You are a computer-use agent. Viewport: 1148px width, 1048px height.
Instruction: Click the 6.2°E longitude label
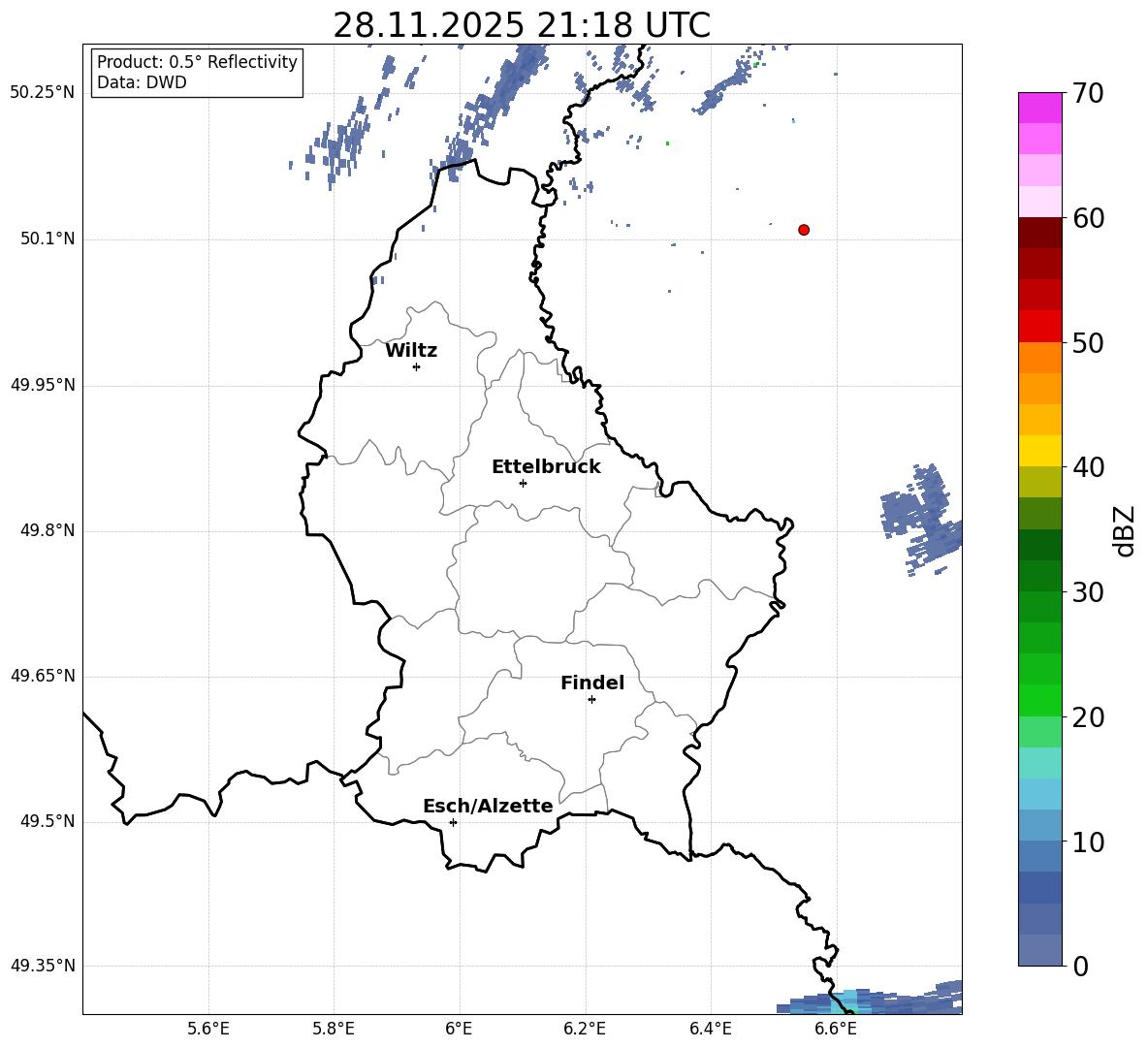(x=585, y=1029)
